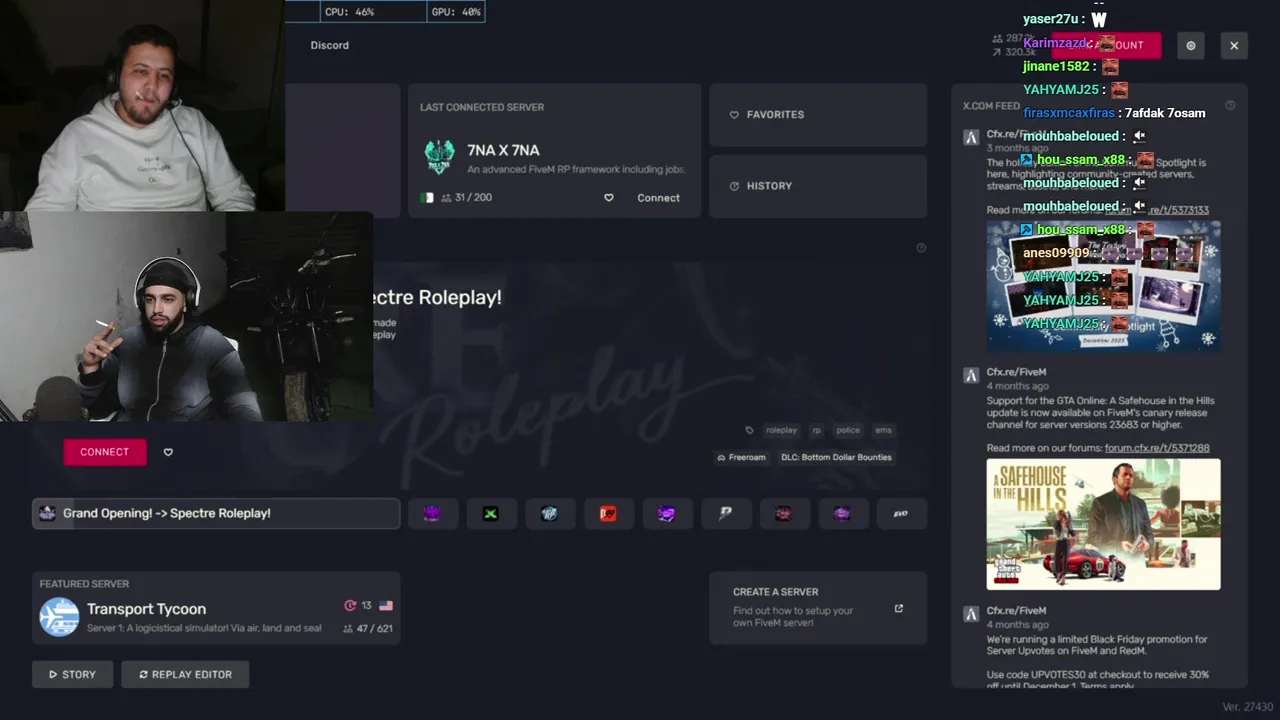Click the roleplay tag
Viewport: 1280px width, 720px height.
tap(781, 430)
